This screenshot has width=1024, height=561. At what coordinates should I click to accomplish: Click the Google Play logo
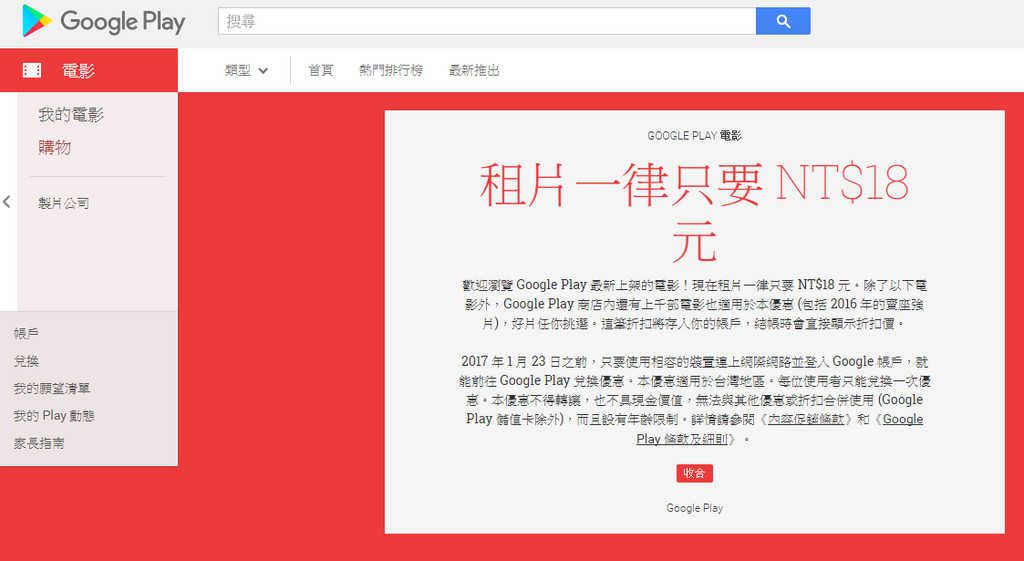point(103,21)
